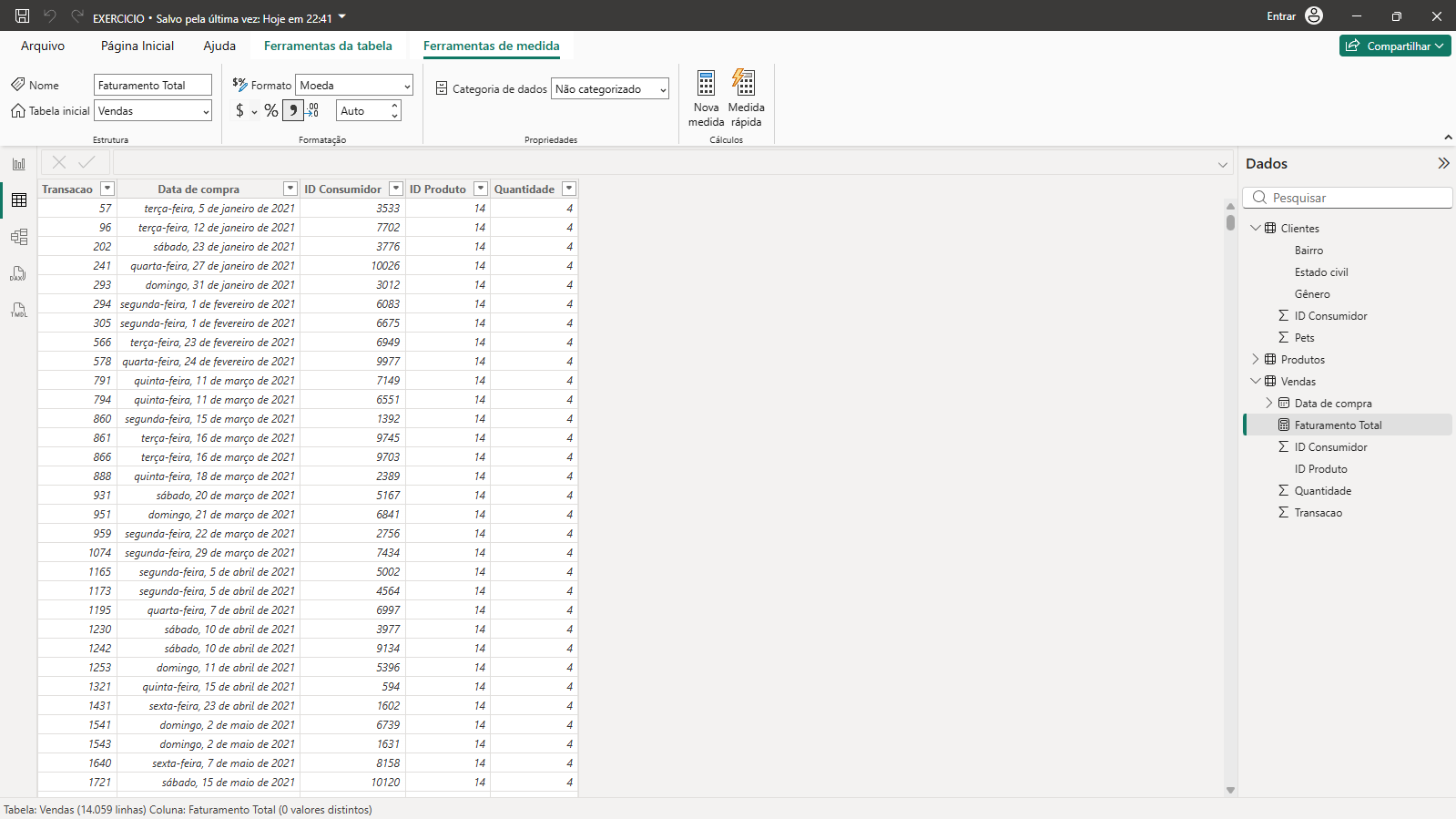Open ID Consumidor column filter dropdown
Screen dimensions: 1456x819
click(x=396, y=189)
